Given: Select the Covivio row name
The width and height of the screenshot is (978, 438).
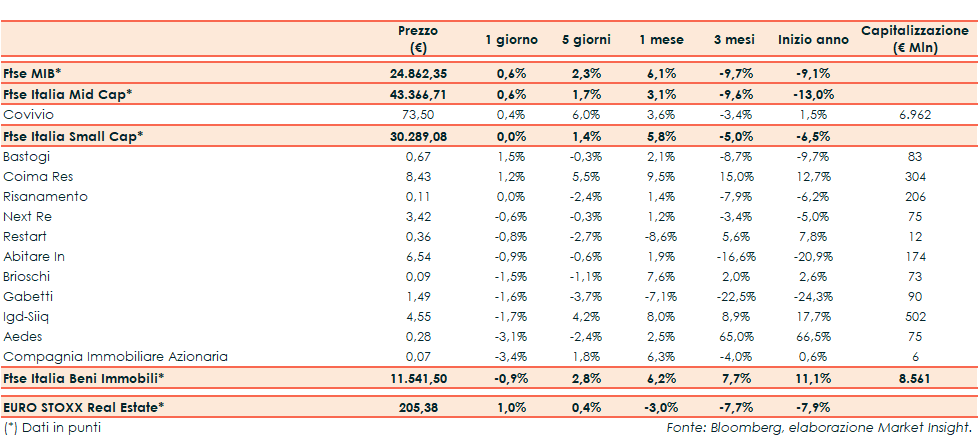Looking at the screenshot, I should [x=28, y=115].
